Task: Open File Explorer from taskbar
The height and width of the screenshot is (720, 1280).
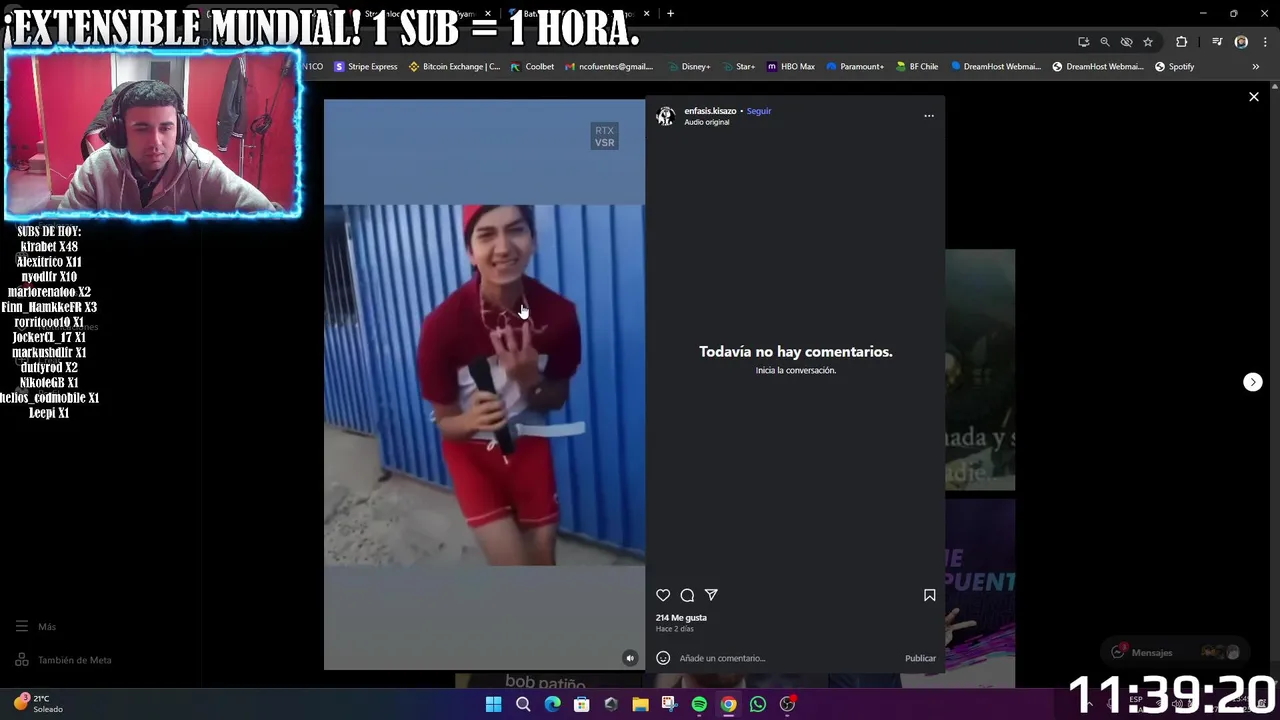Action: pyautogui.click(x=640, y=704)
